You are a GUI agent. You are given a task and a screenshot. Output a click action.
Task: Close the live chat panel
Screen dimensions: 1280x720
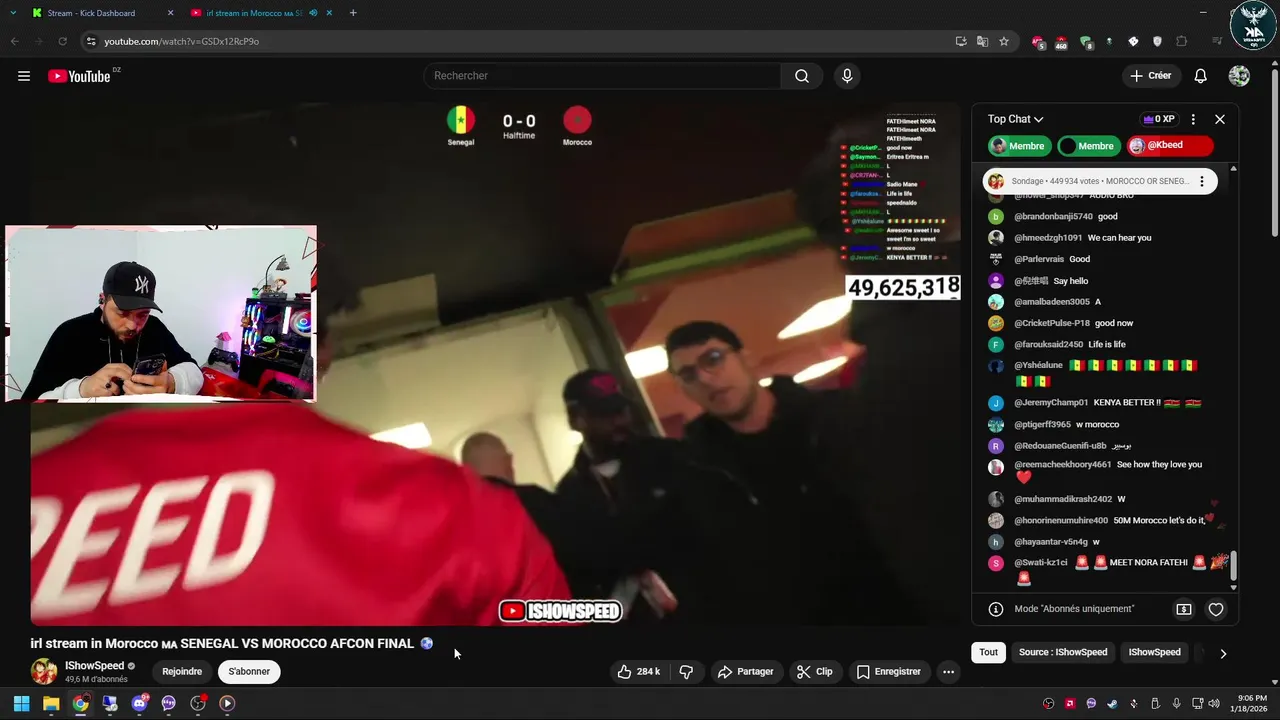pyautogui.click(x=1220, y=119)
